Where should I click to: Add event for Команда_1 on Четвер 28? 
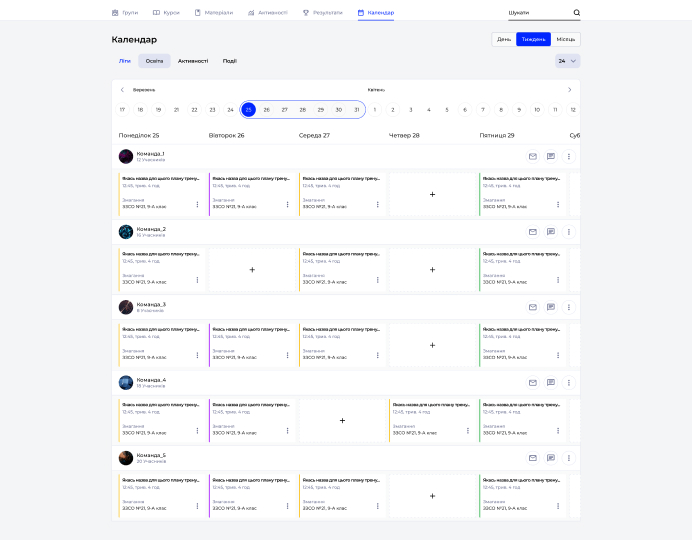click(432, 195)
